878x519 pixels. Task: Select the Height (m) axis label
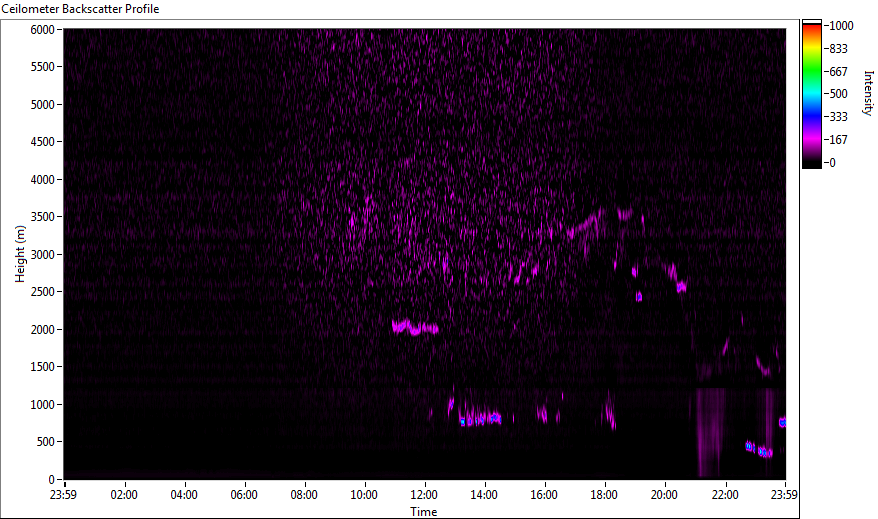pos(19,253)
